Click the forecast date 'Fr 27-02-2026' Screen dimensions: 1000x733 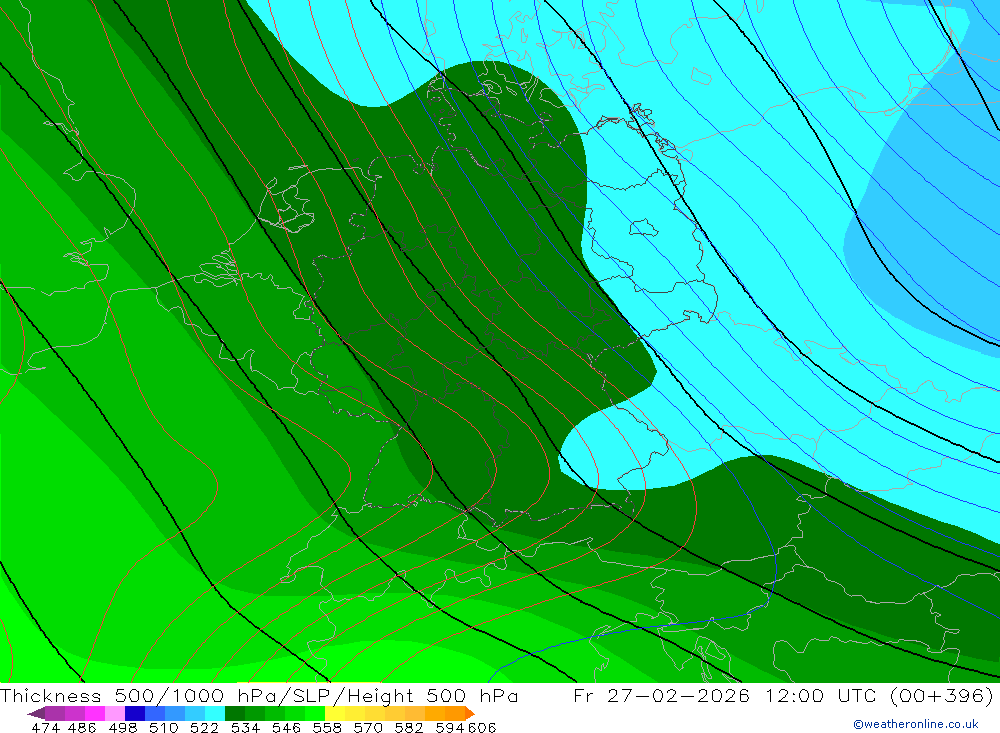661,695
